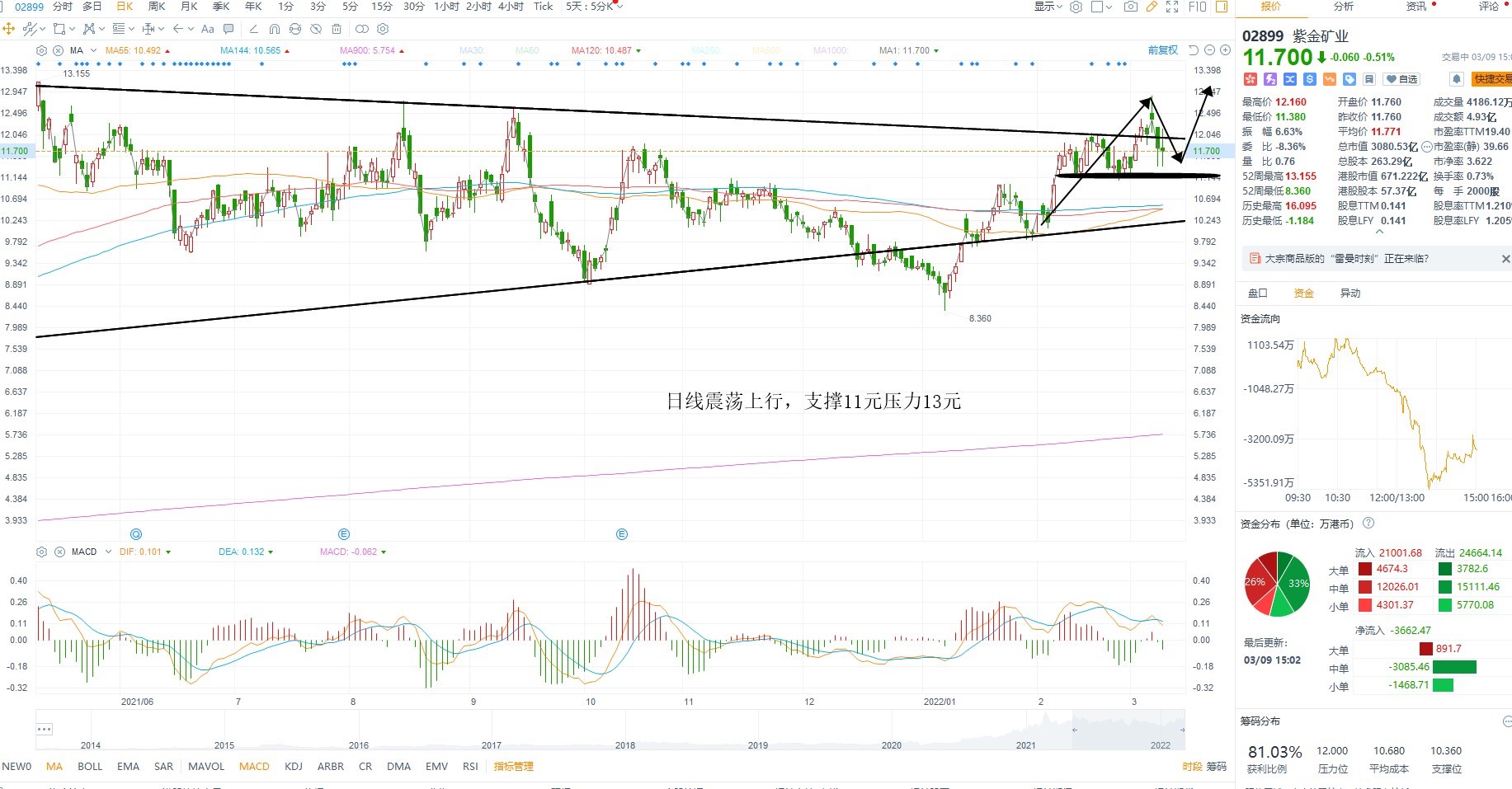Viewport: 1512px width, 789px height.
Task: Add a comment bubble annotation
Action: 228,29
